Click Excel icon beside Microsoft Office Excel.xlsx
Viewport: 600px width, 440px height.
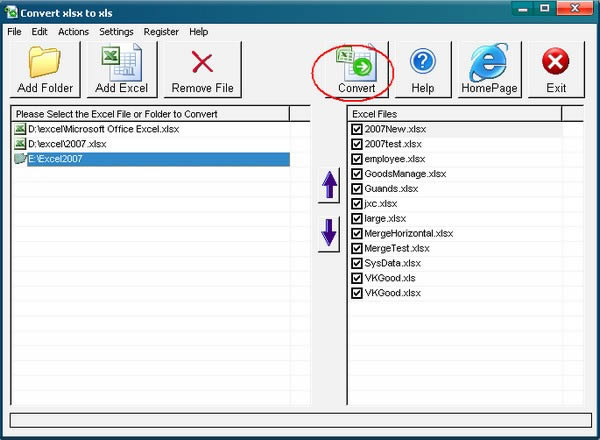(x=20, y=129)
